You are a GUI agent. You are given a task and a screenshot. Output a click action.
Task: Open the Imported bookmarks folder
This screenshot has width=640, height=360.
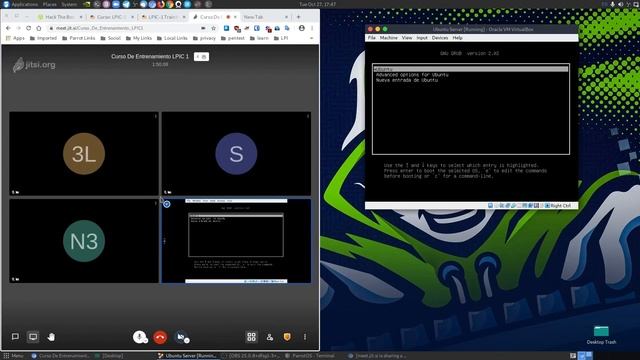pyautogui.click(x=43, y=38)
